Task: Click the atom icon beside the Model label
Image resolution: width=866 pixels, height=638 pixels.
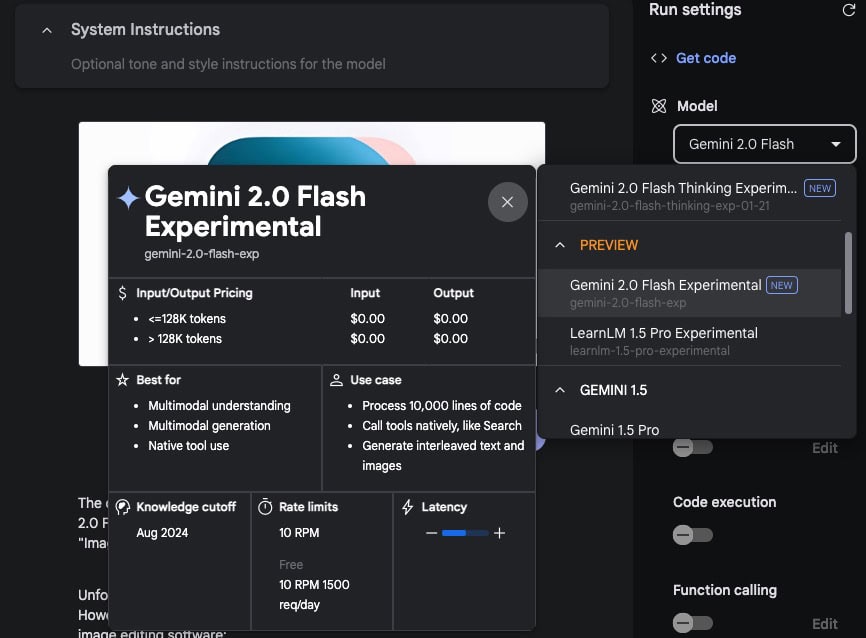Action: (x=659, y=106)
